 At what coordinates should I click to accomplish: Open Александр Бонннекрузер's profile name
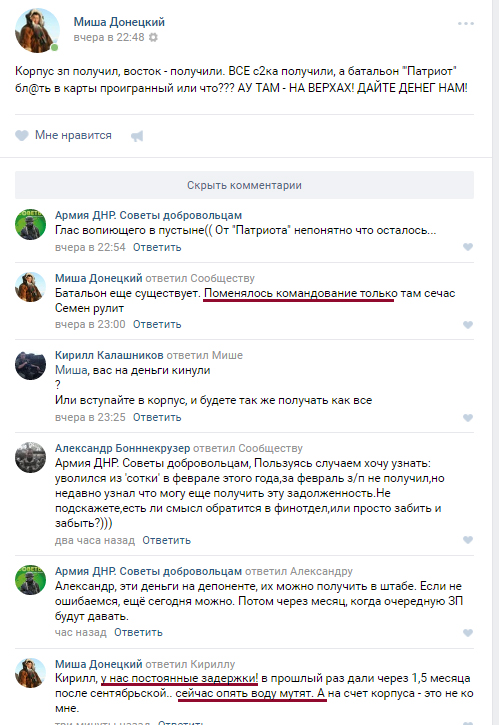(x=123, y=448)
